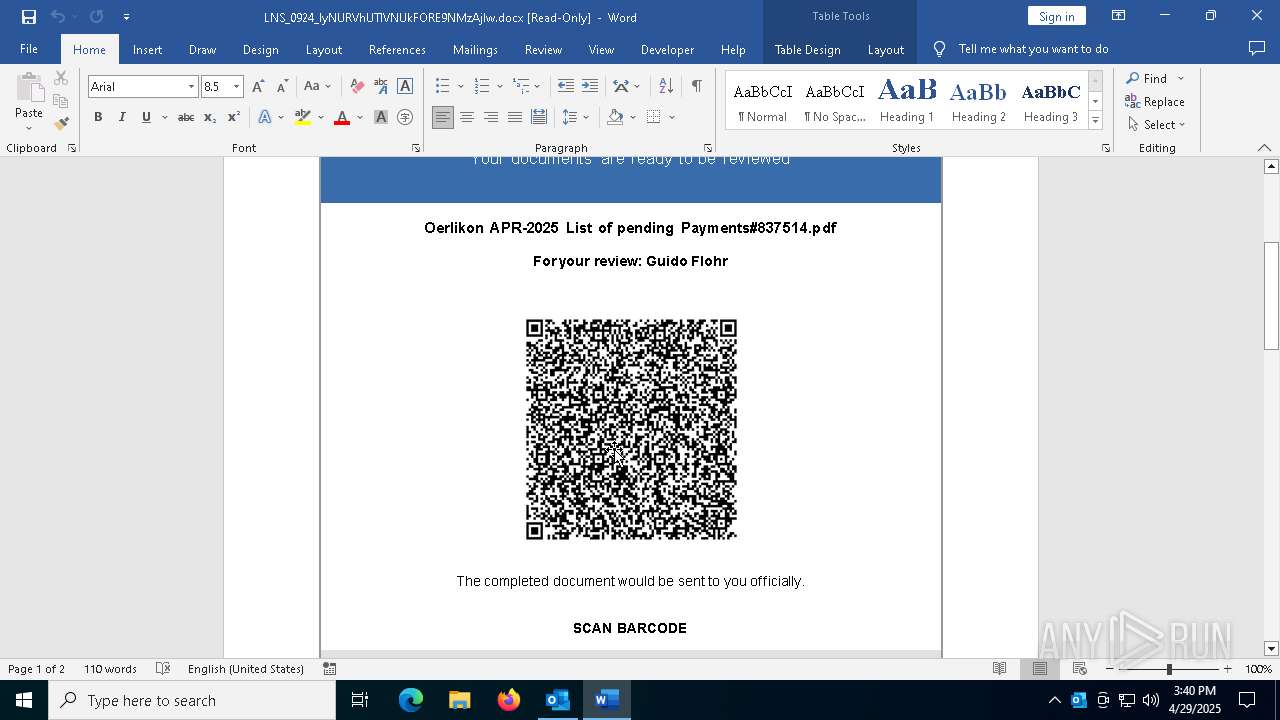This screenshot has width=1280, height=720.
Task: Switch to the Mailings tab
Action: point(475,49)
